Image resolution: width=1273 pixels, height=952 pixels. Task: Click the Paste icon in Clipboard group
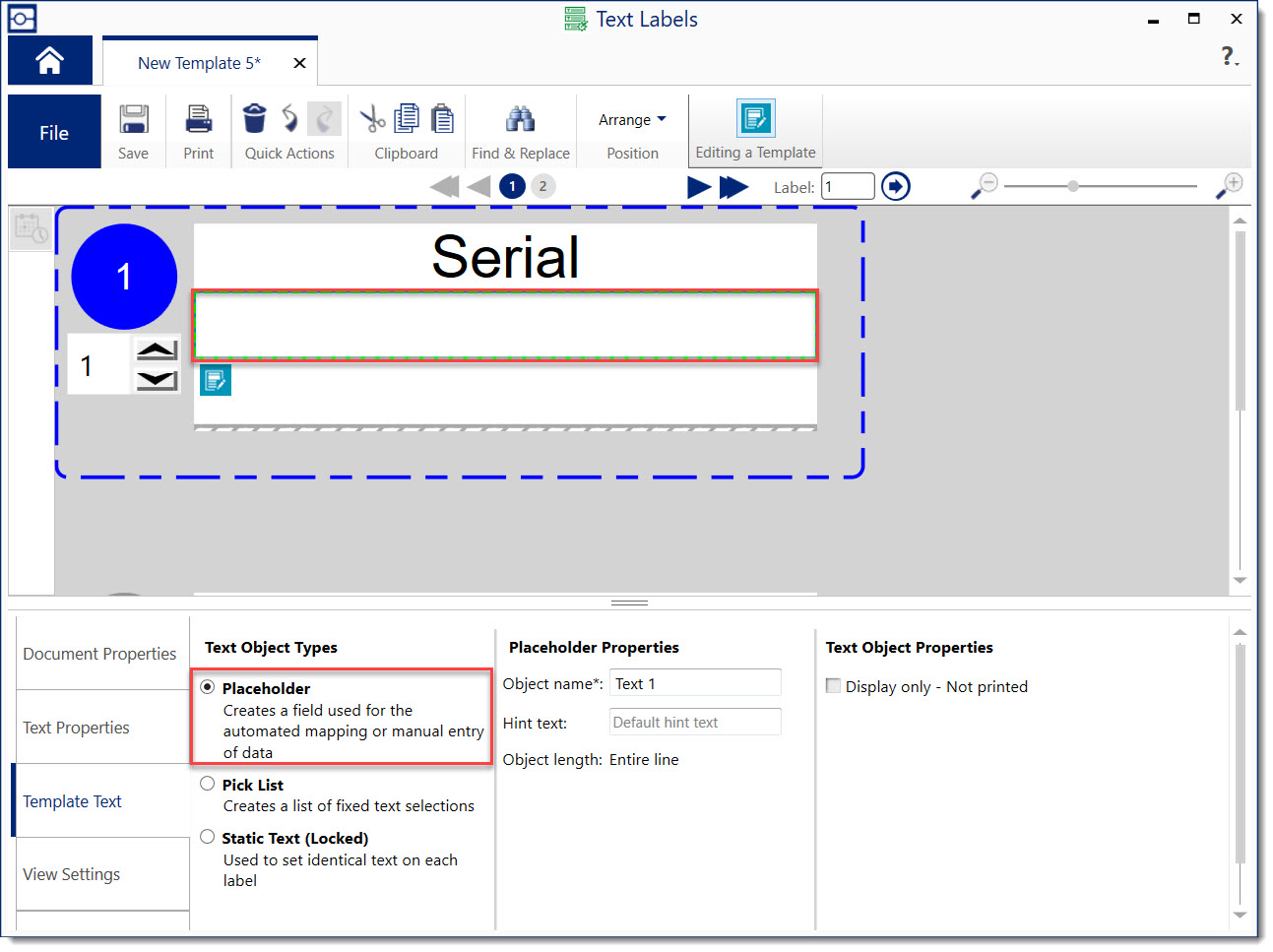[442, 117]
